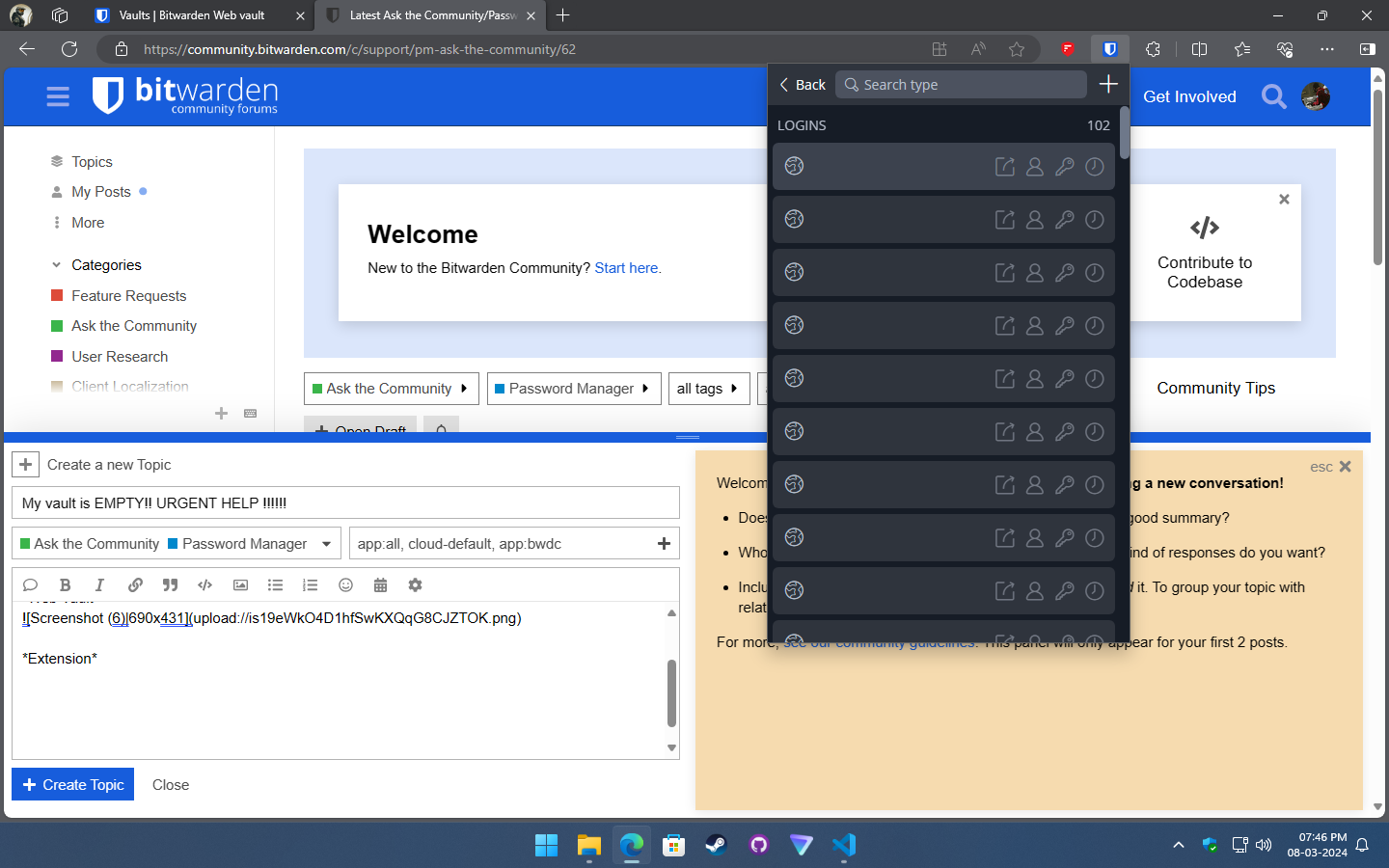Screen dimensions: 1389x868
Task: Open Feature Requests category in the sidebar
Action: pos(128,296)
